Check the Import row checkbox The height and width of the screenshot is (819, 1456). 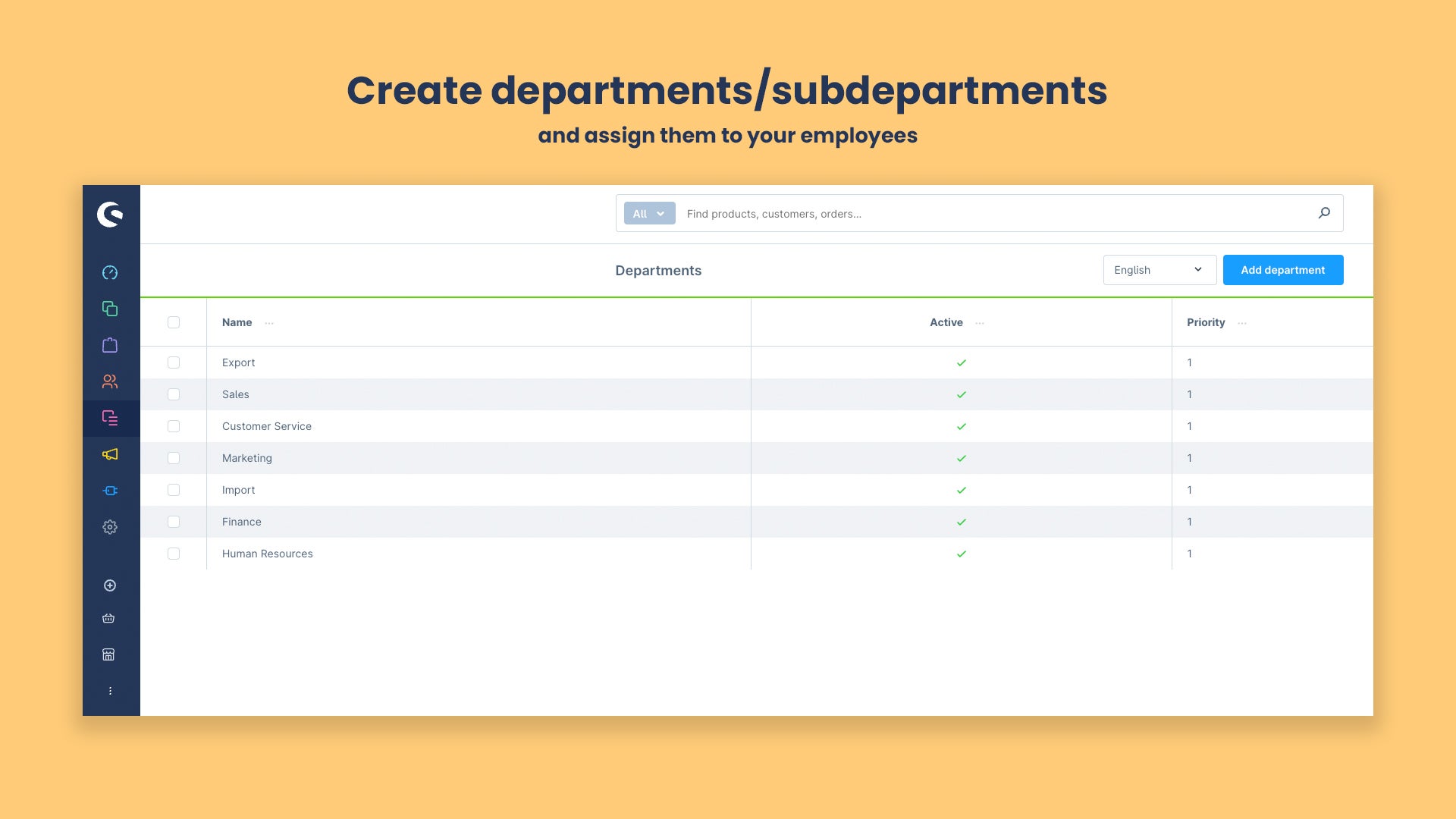click(x=174, y=490)
